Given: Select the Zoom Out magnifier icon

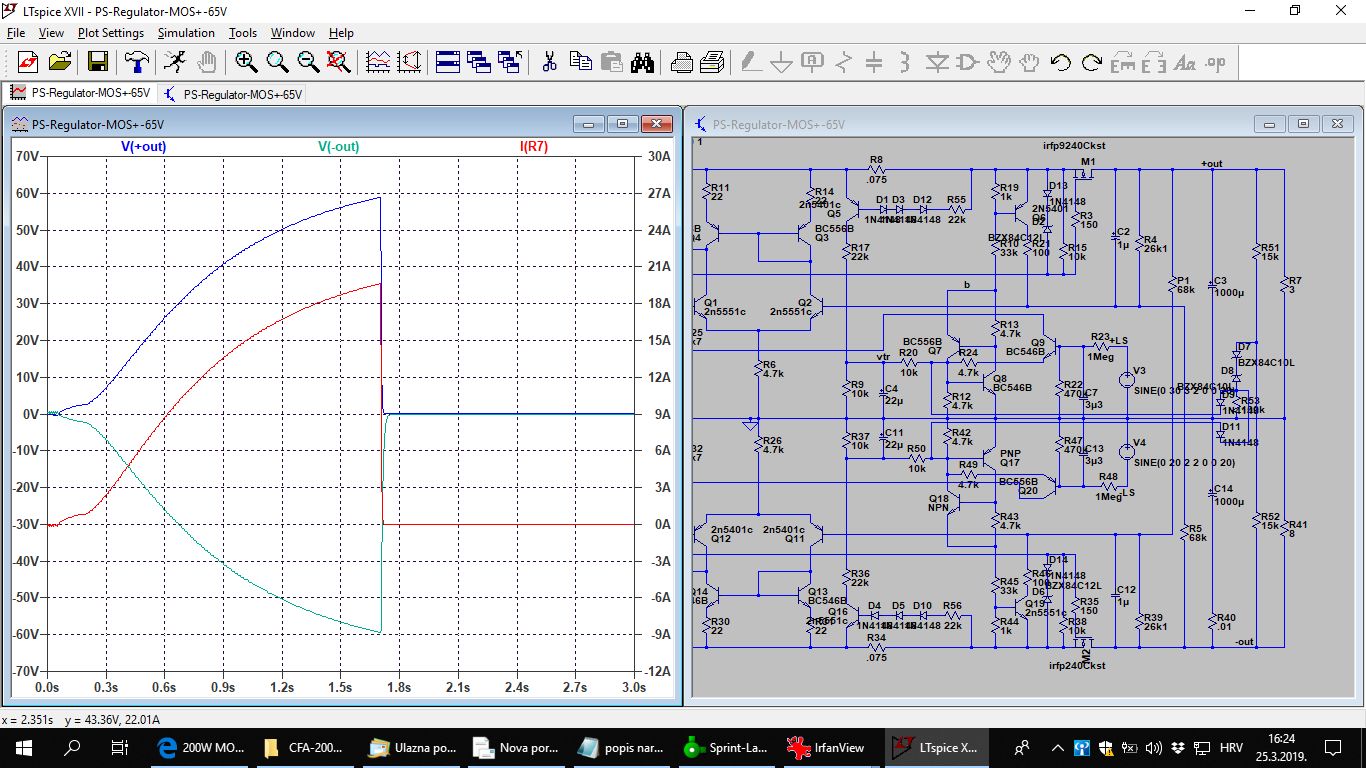Looking at the screenshot, I should click(x=308, y=62).
